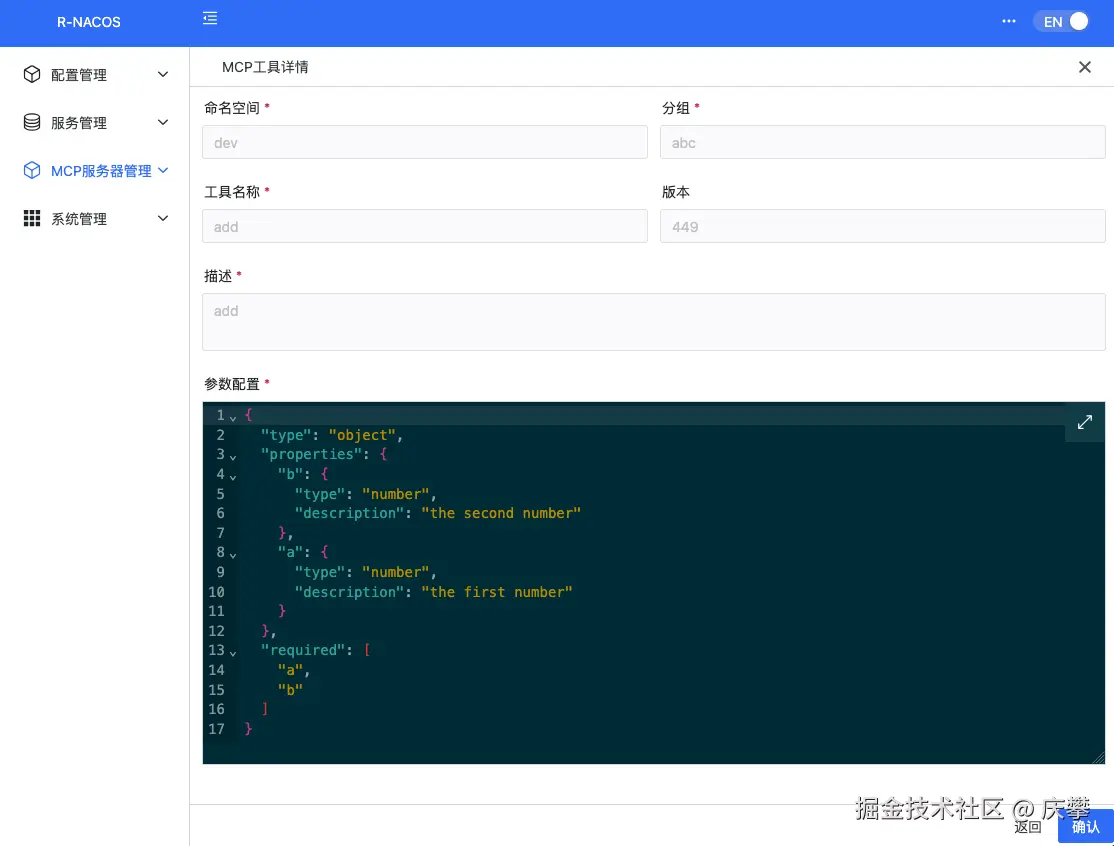Click the 工具名称 field showing add
Screen dimensions: 1114x846
(425, 226)
